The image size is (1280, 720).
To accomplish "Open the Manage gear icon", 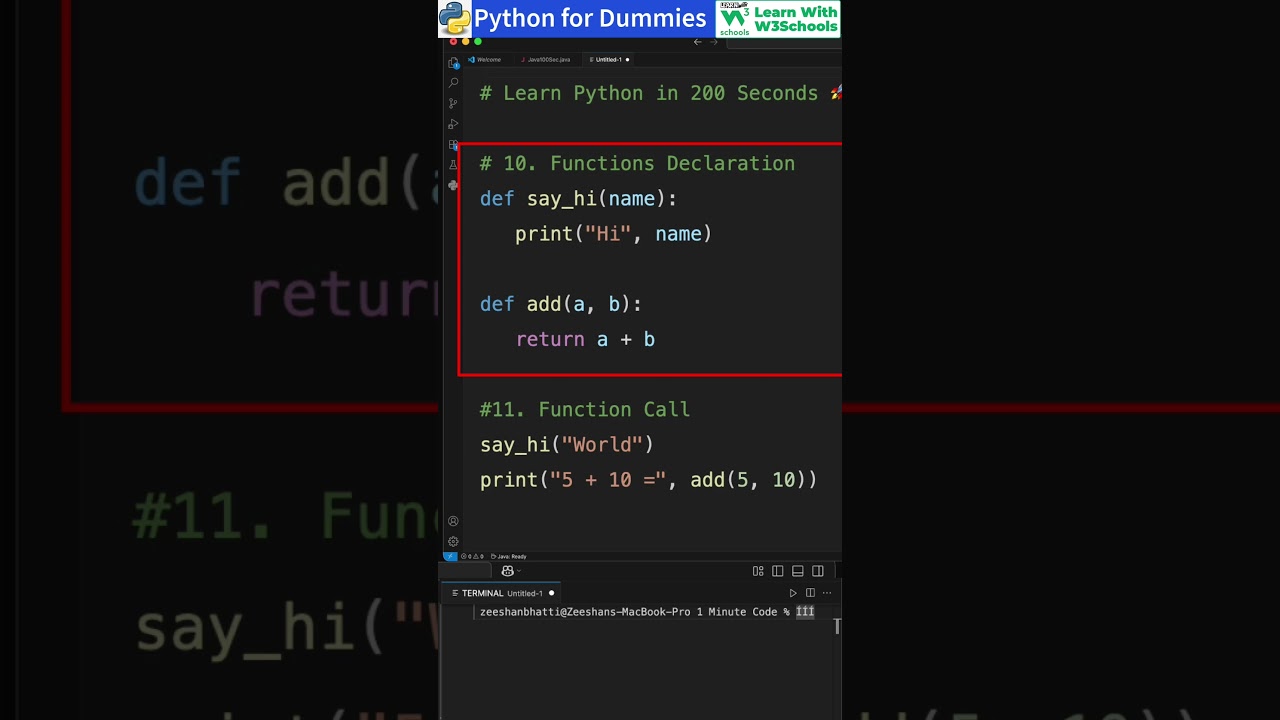I will [453, 542].
